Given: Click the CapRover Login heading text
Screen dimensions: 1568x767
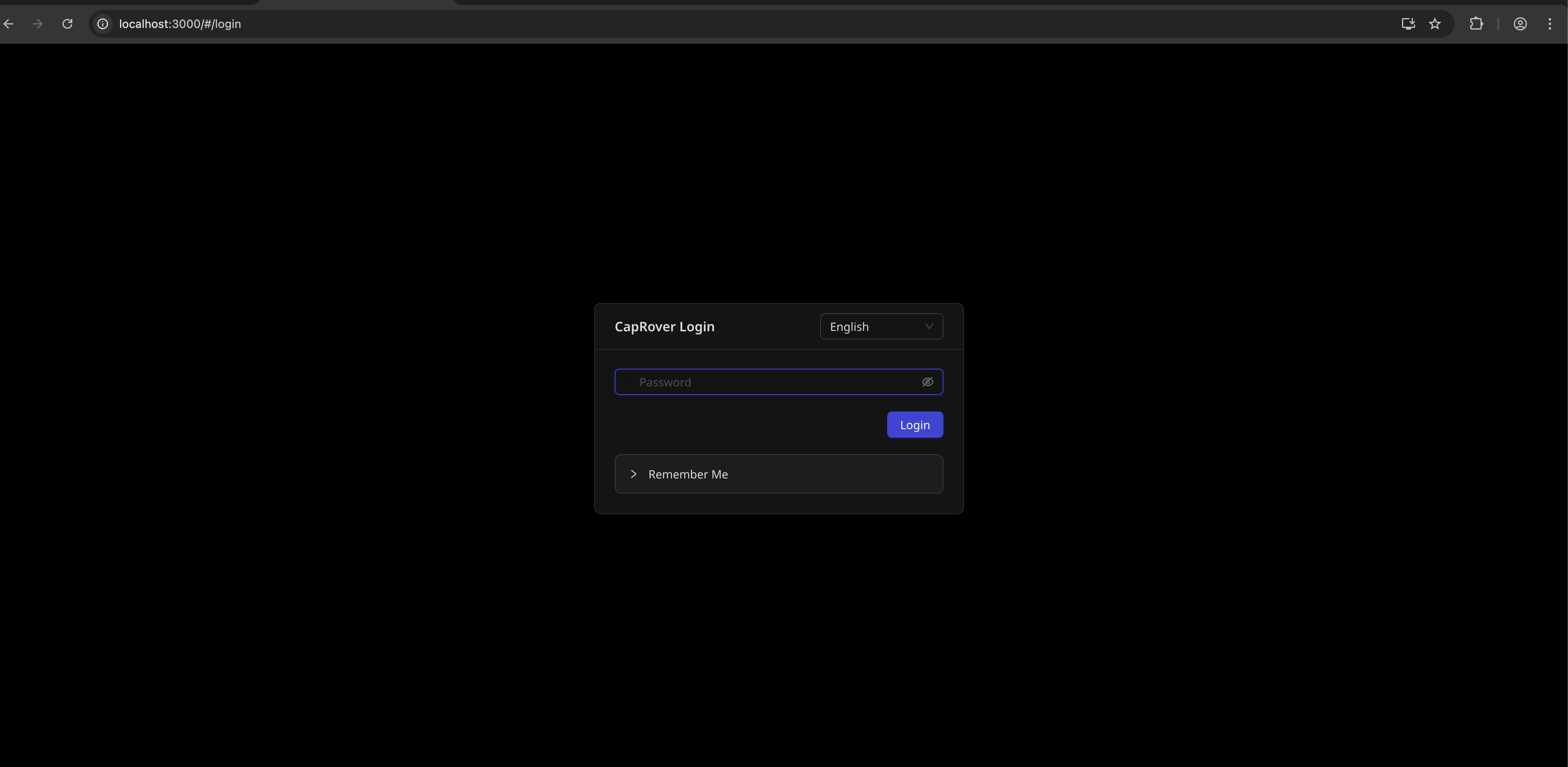Looking at the screenshot, I should pos(664,326).
